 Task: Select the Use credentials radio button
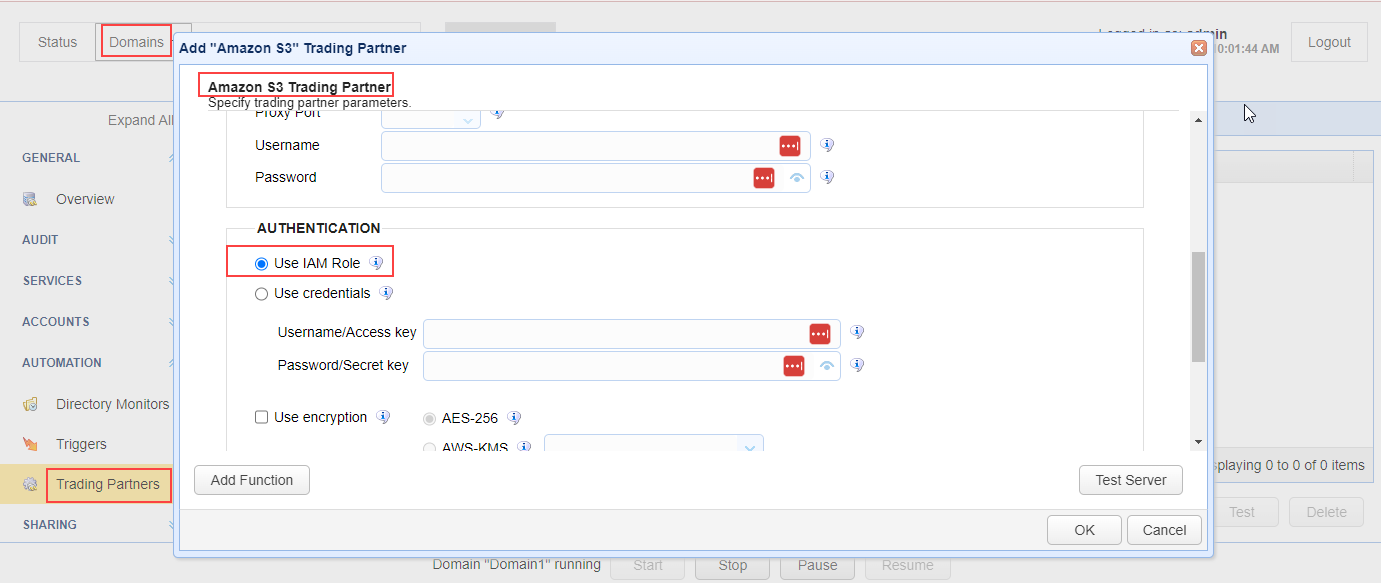(x=262, y=294)
